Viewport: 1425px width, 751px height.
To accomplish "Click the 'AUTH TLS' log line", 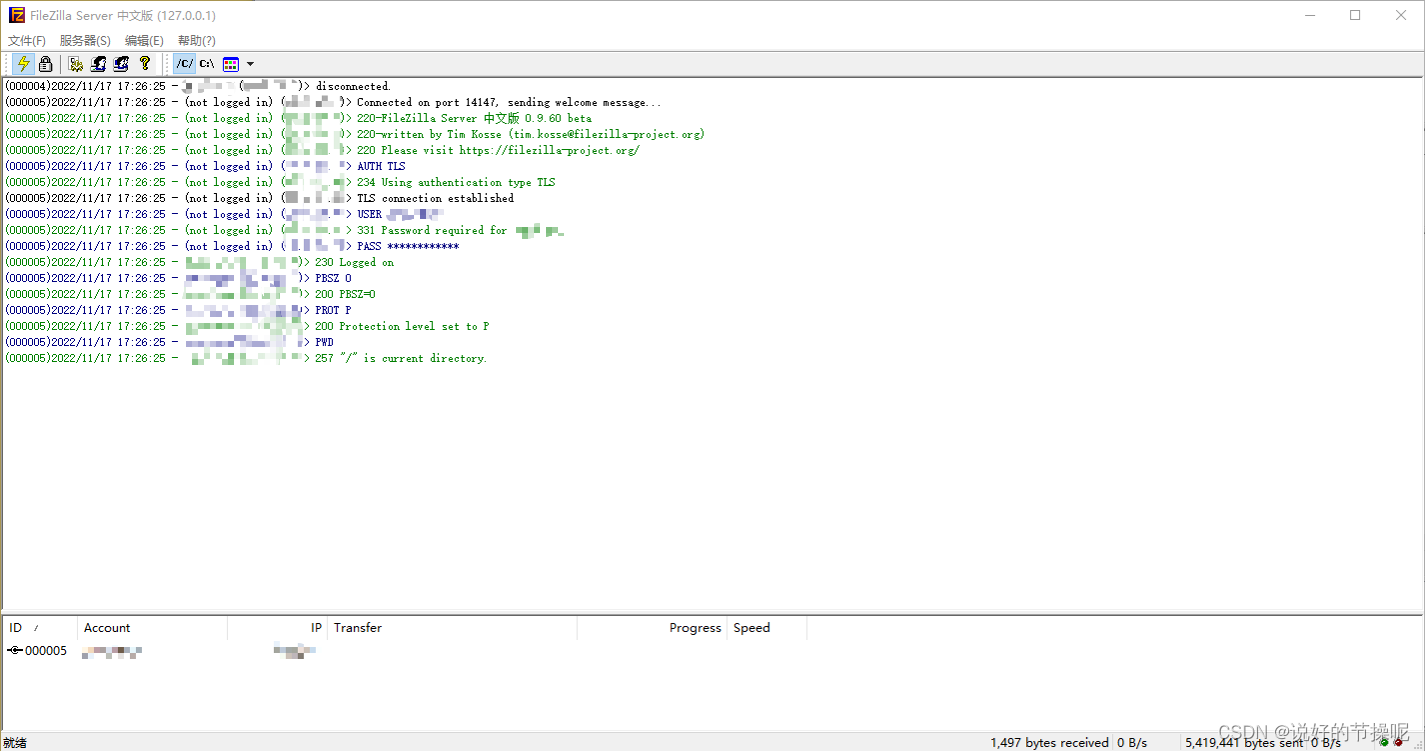I will pos(205,166).
